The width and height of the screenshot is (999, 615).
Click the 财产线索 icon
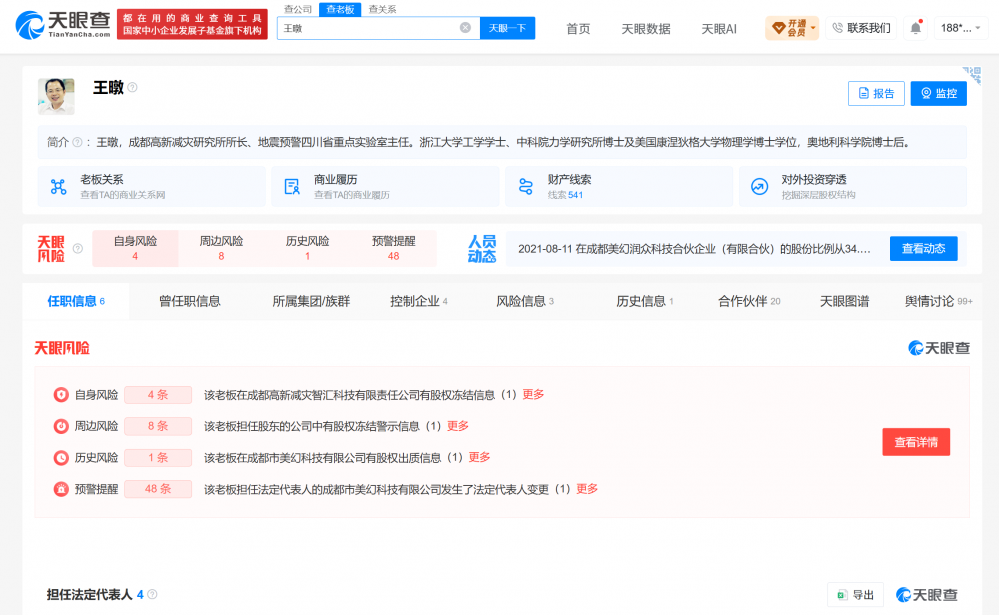coord(526,187)
